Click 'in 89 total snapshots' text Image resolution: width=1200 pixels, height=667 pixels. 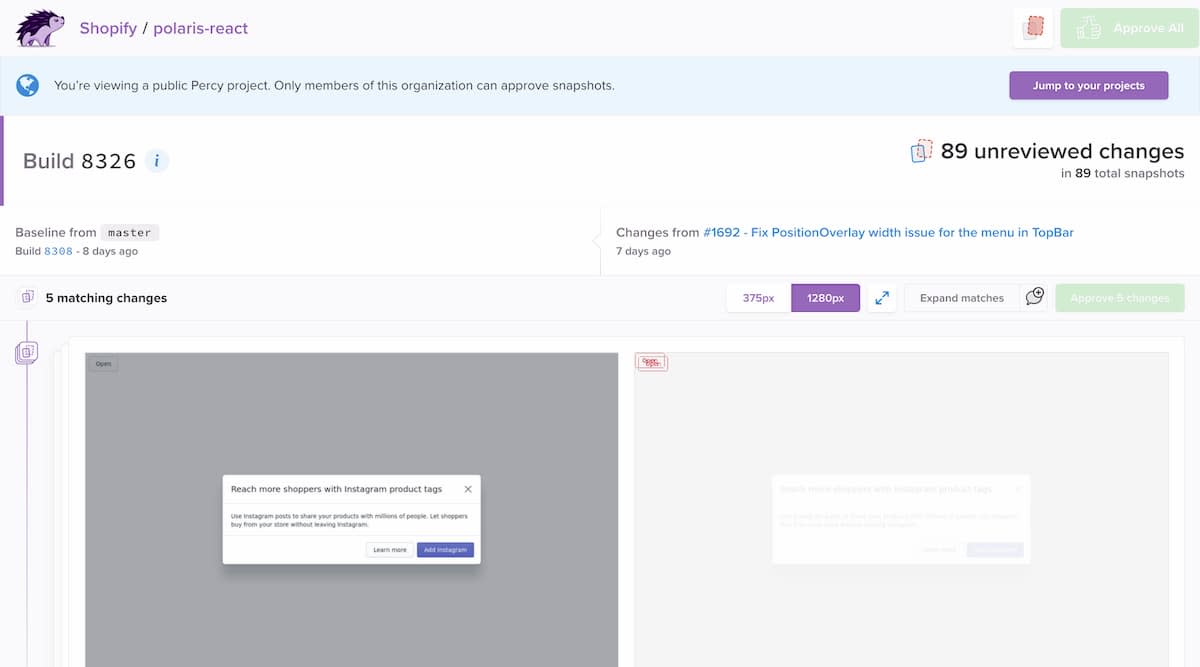pos(1122,173)
